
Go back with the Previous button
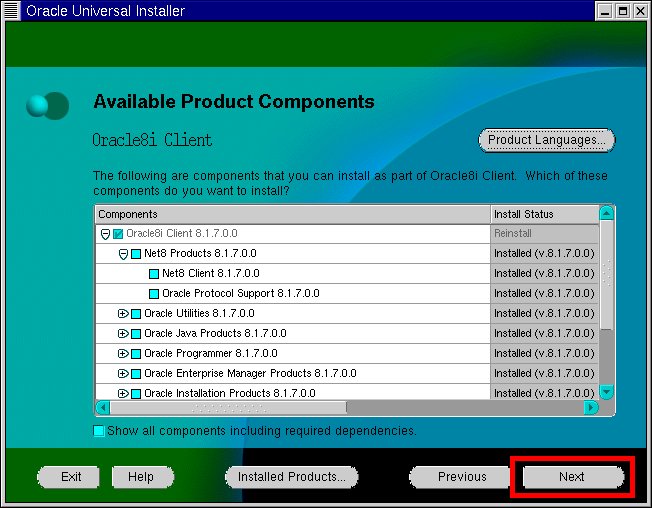(x=462, y=476)
